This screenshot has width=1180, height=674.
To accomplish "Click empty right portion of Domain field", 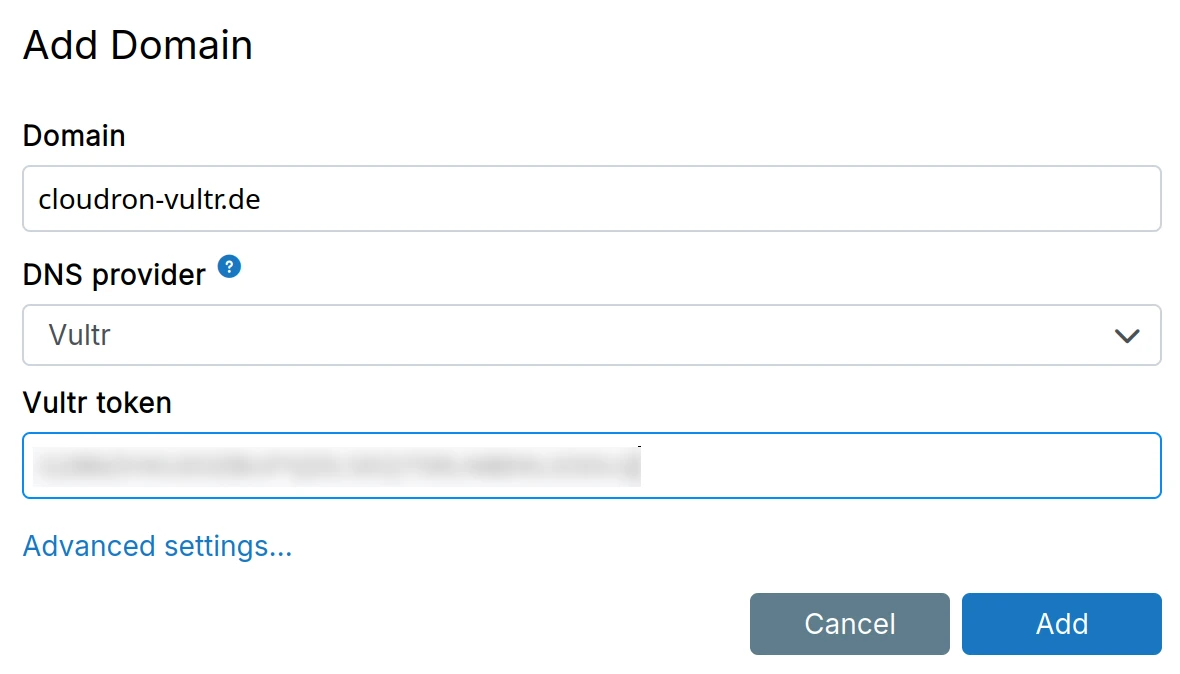I will coord(800,199).
